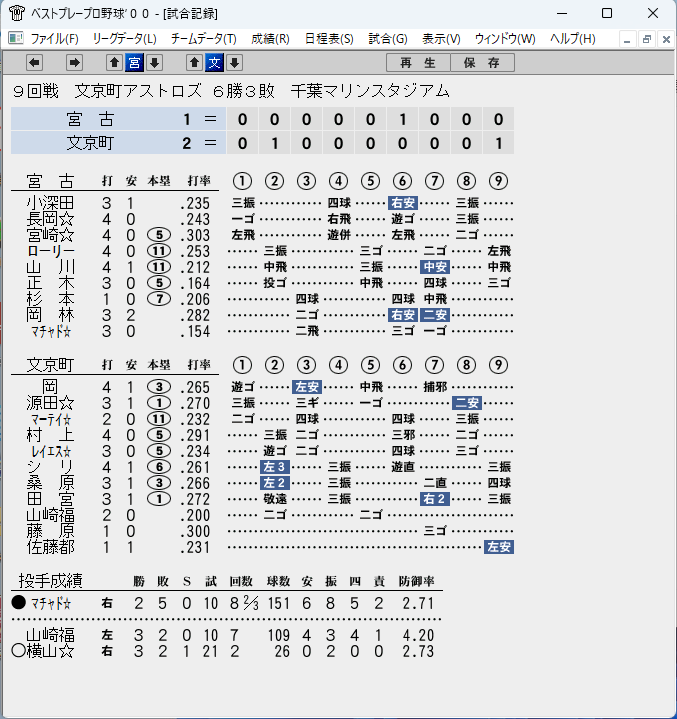Image resolution: width=677 pixels, height=719 pixels.
Task: Click 桑原's 左2 double in inning 2
Action: 275,483
